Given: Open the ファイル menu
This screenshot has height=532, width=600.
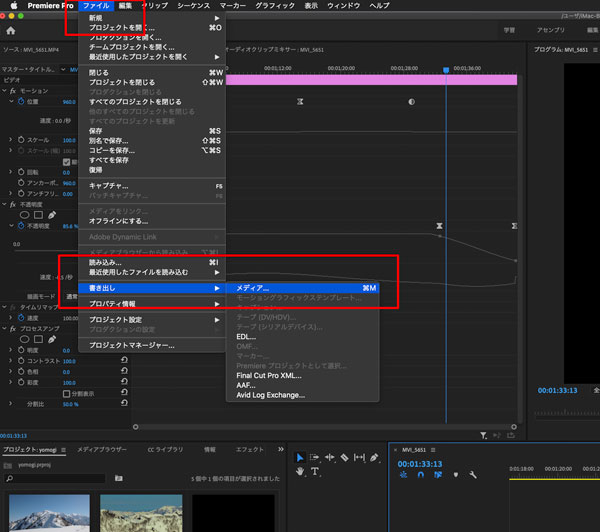Looking at the screenshot, I should point(96,5).
